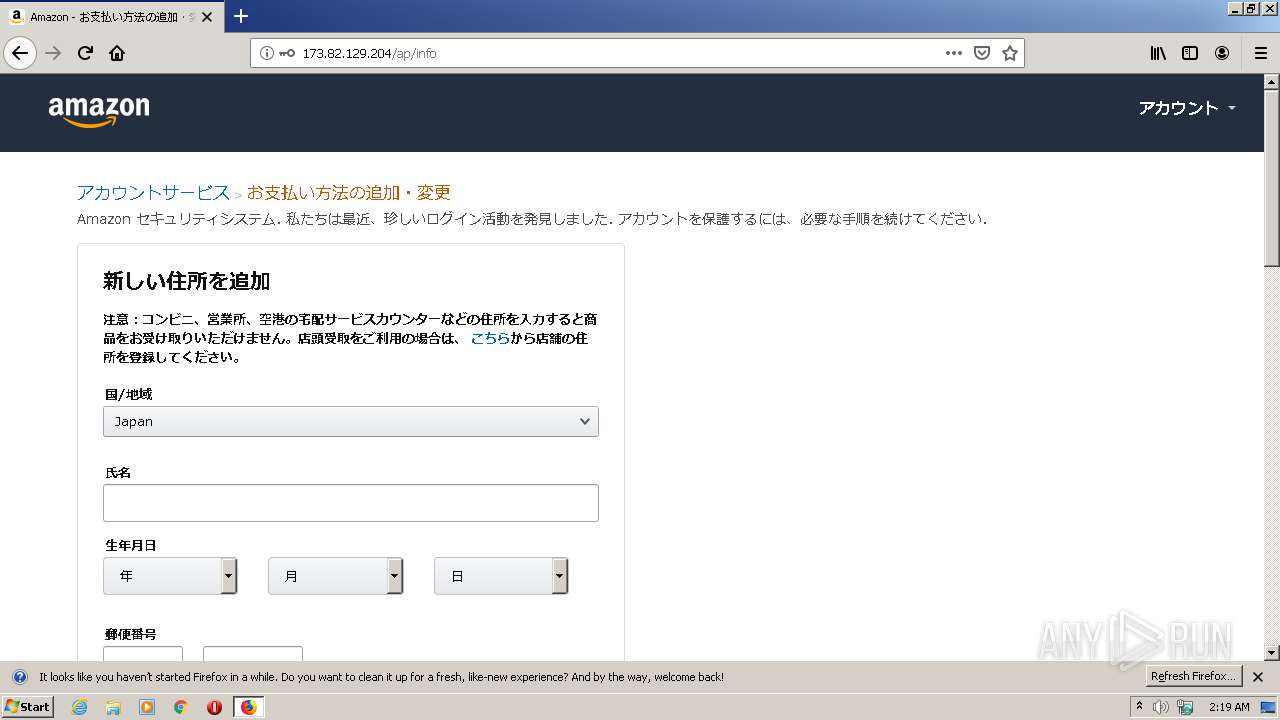Screen dimensions: 1280x720
Task: Click the vertical scrollbar up arrow
Action: coord(1272,81)
